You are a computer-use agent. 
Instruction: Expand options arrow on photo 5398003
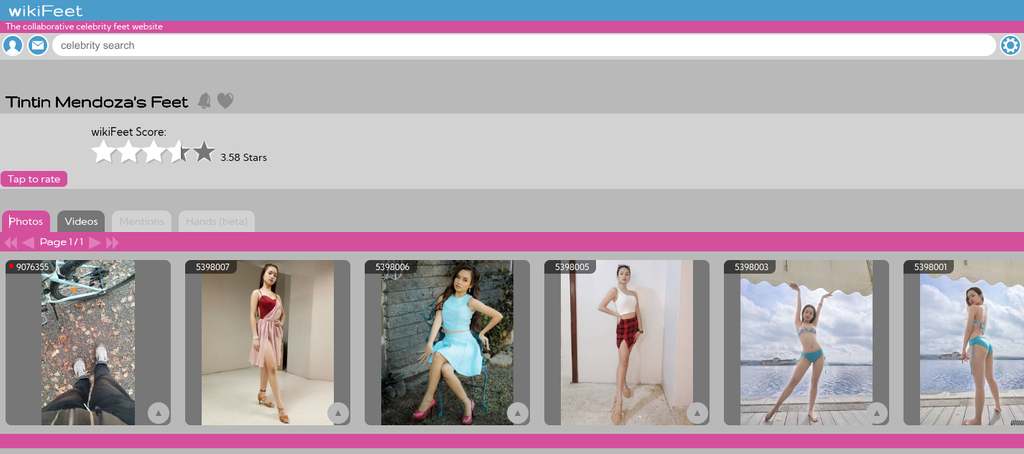point(876,413)
